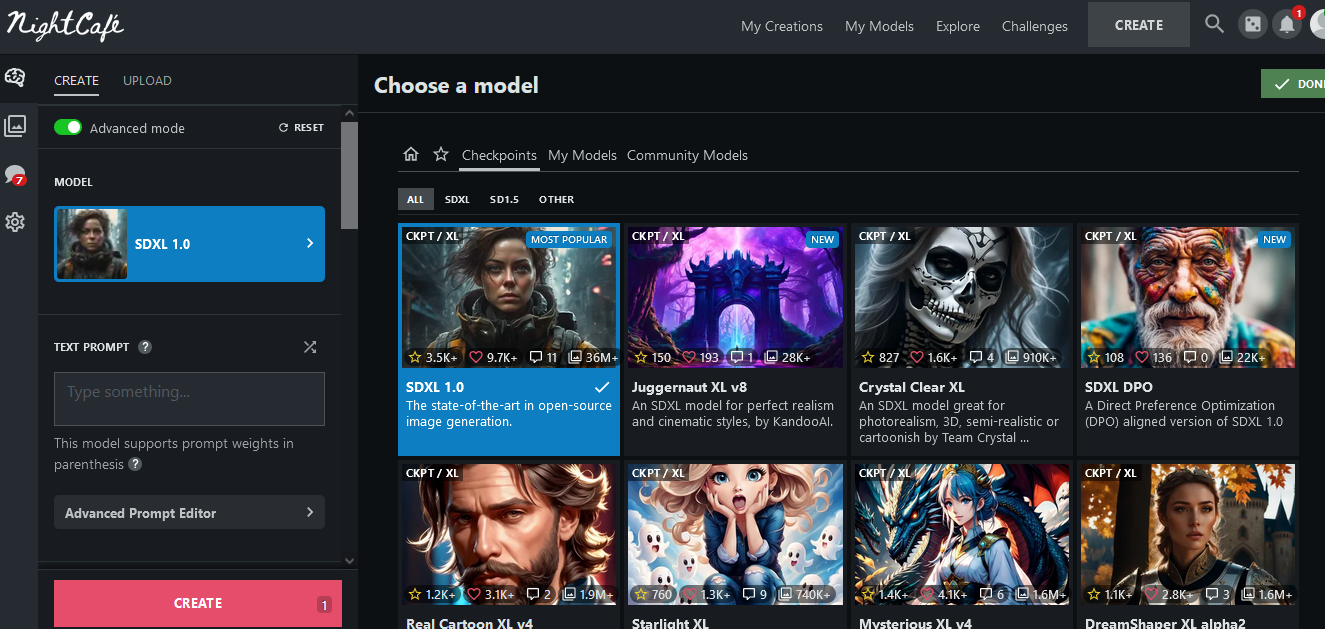The height and width of the screenshot is (629, 1325).
Task: Select the OTHER filter chip
Action: click(556, 199)
